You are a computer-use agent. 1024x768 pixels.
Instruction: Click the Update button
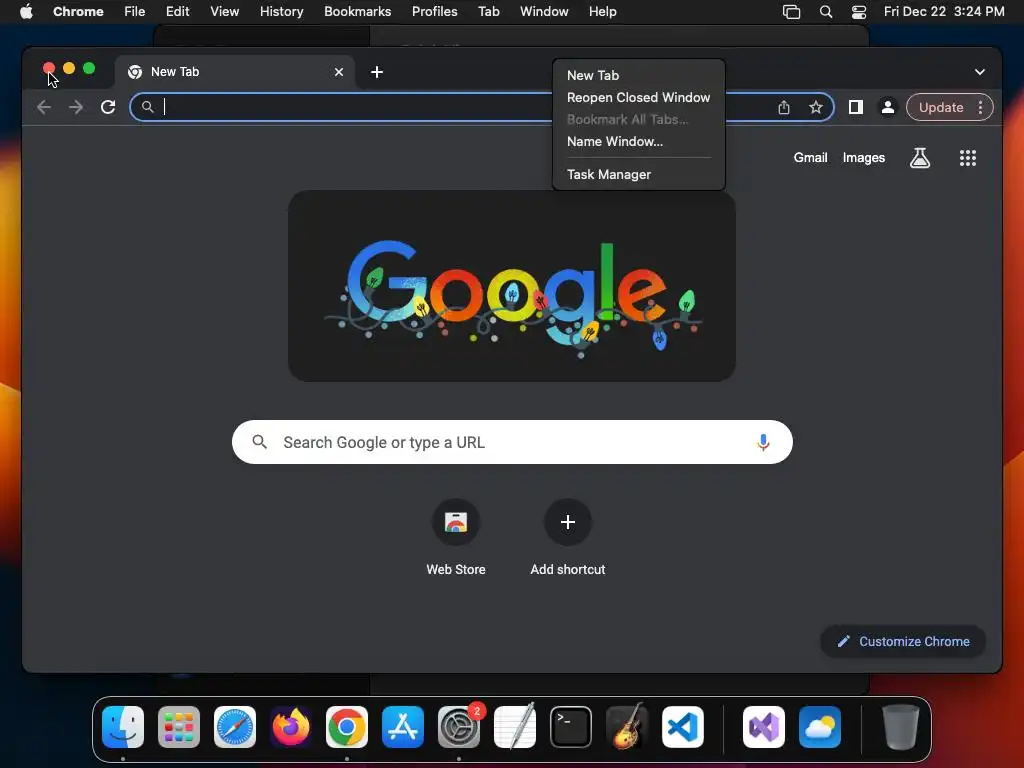(940, 107)
